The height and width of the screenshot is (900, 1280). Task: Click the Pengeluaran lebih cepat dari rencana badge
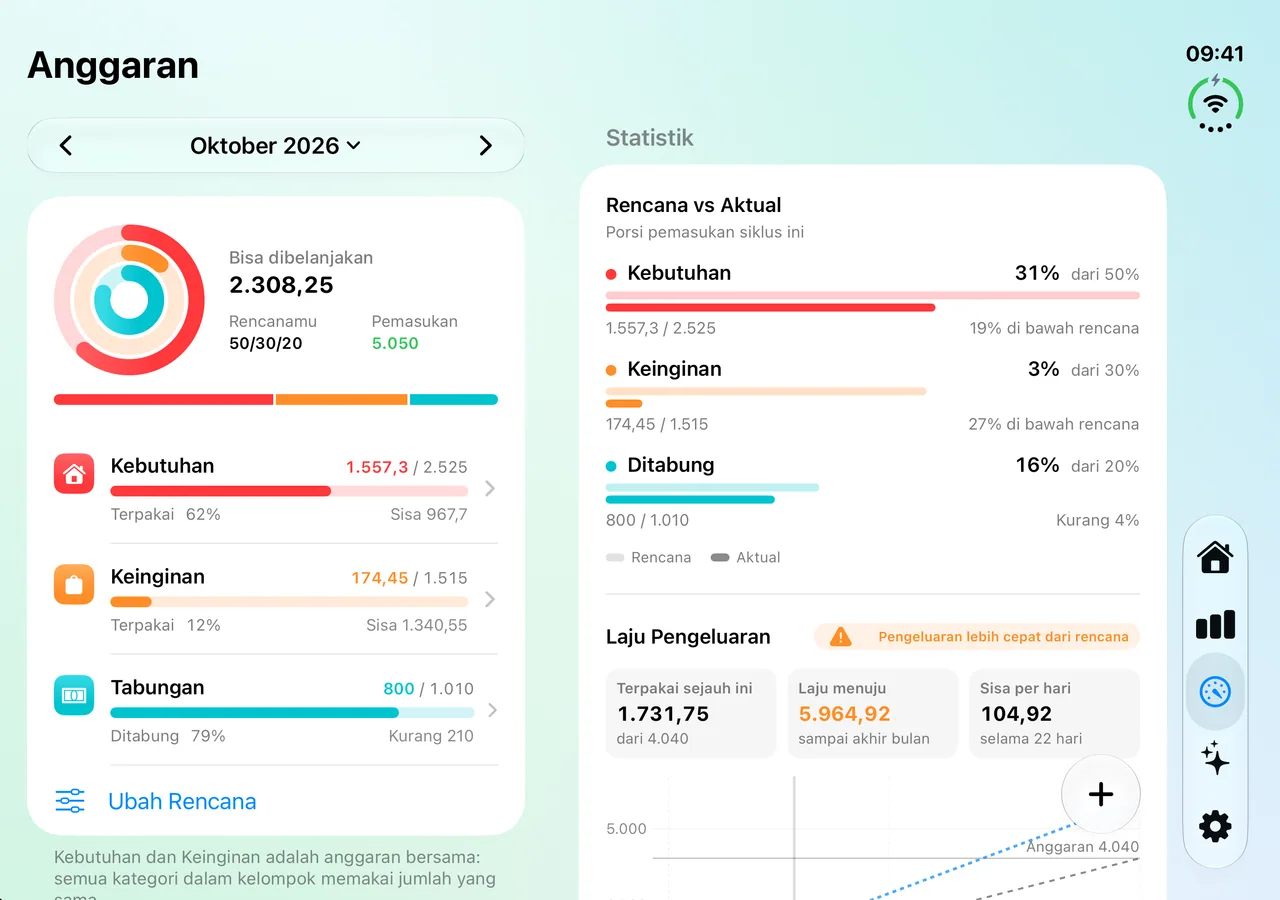click(977, 636)
